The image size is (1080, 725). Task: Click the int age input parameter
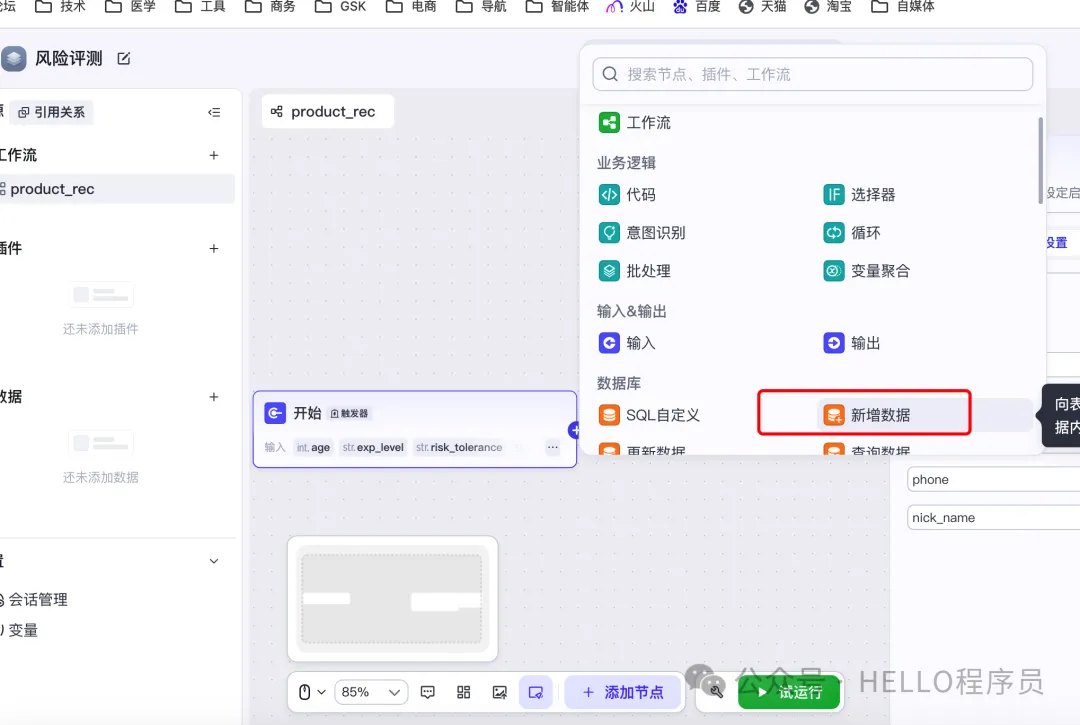pos(313,448)
